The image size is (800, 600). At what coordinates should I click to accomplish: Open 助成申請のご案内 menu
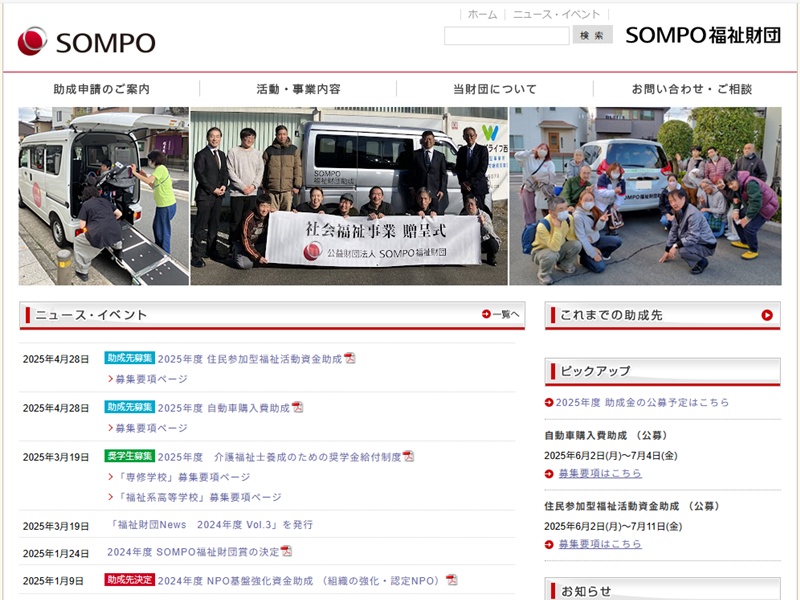[x=102, y=89]
